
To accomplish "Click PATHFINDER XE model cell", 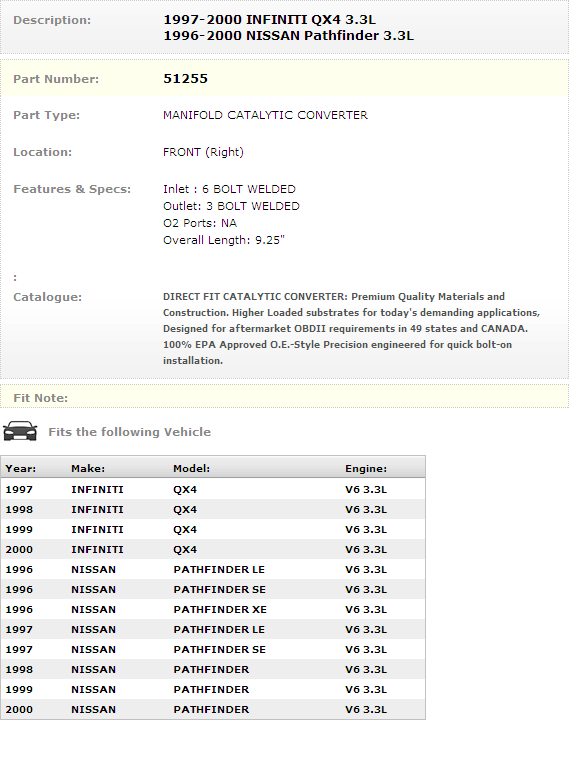I will [x=220, y=610].
